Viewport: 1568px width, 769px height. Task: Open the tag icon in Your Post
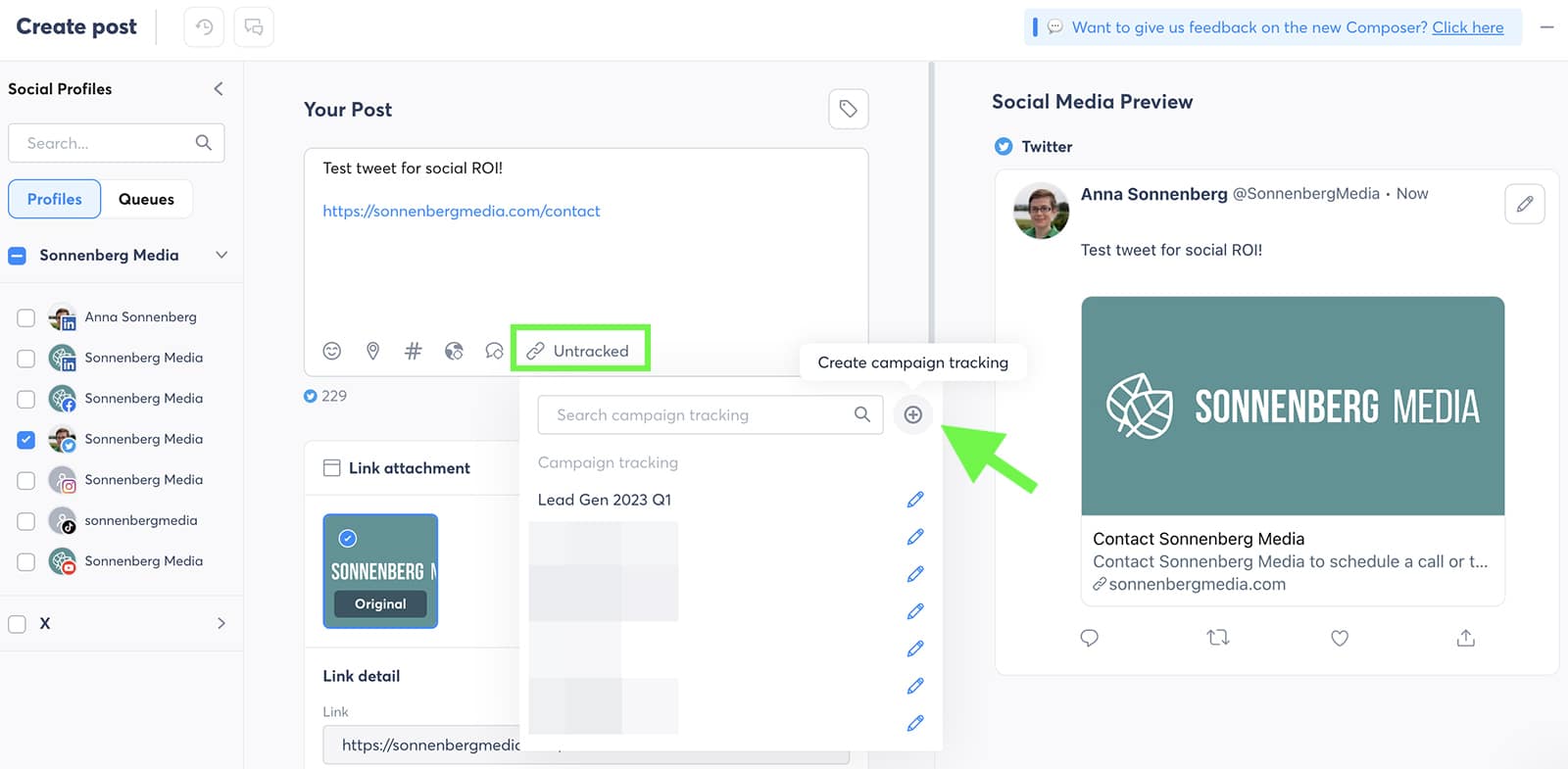pyautogui.click(x=849, y=109)
